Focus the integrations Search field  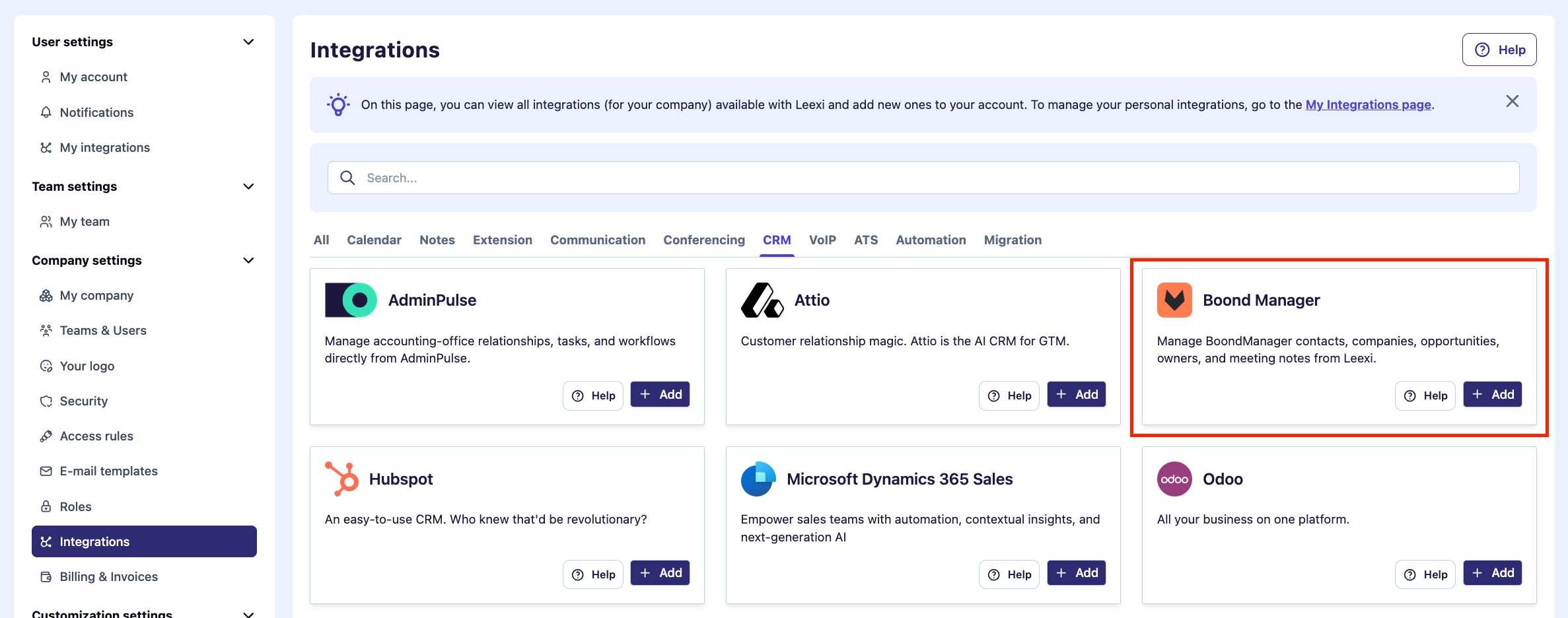923,178
